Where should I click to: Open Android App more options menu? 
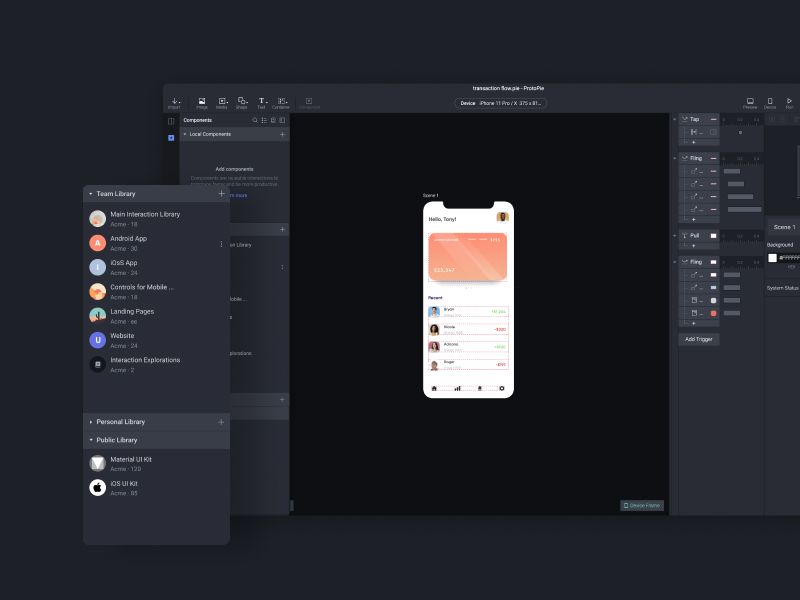tap(221, 244)
